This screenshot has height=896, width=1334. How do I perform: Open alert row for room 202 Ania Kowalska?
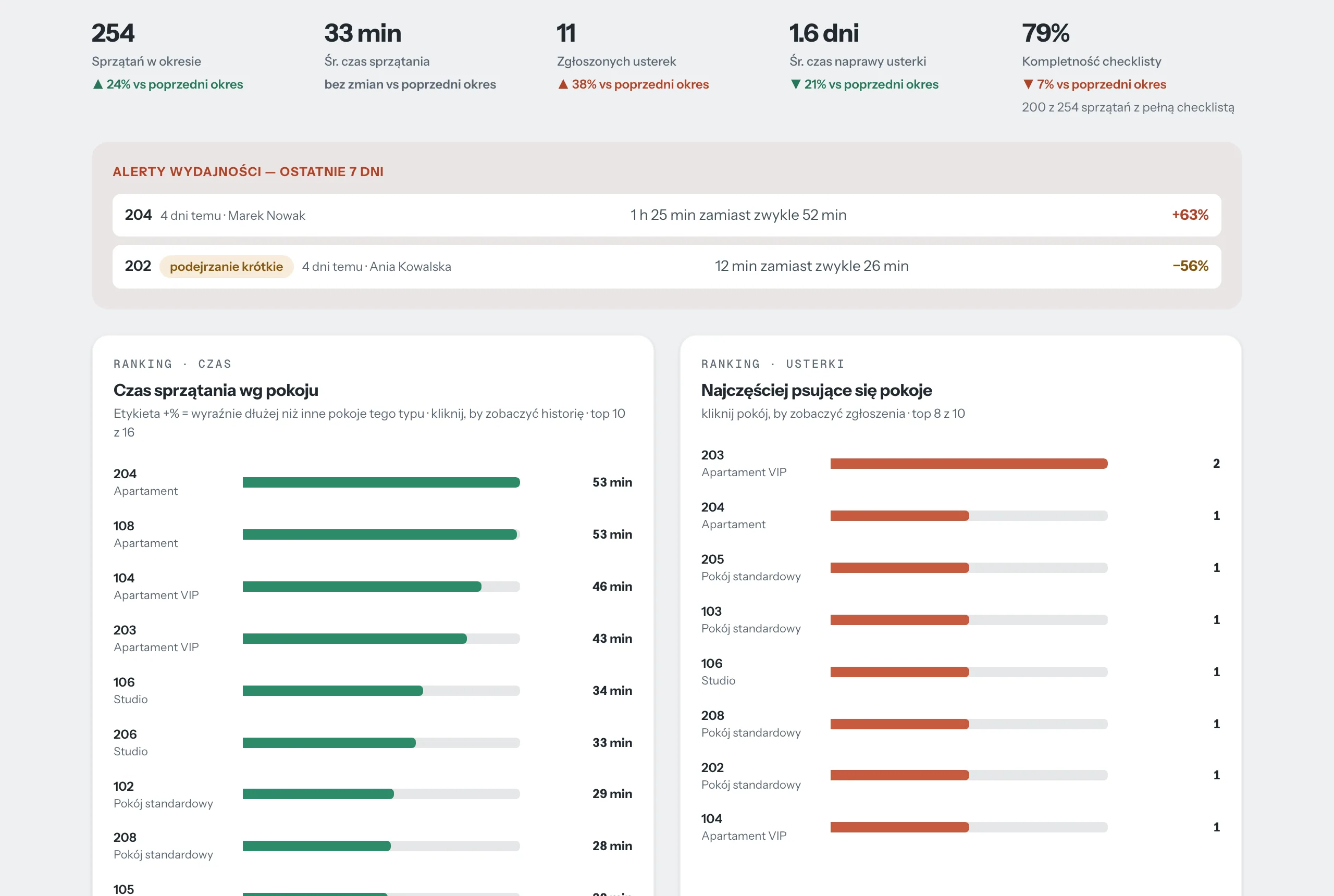(666, 266)
